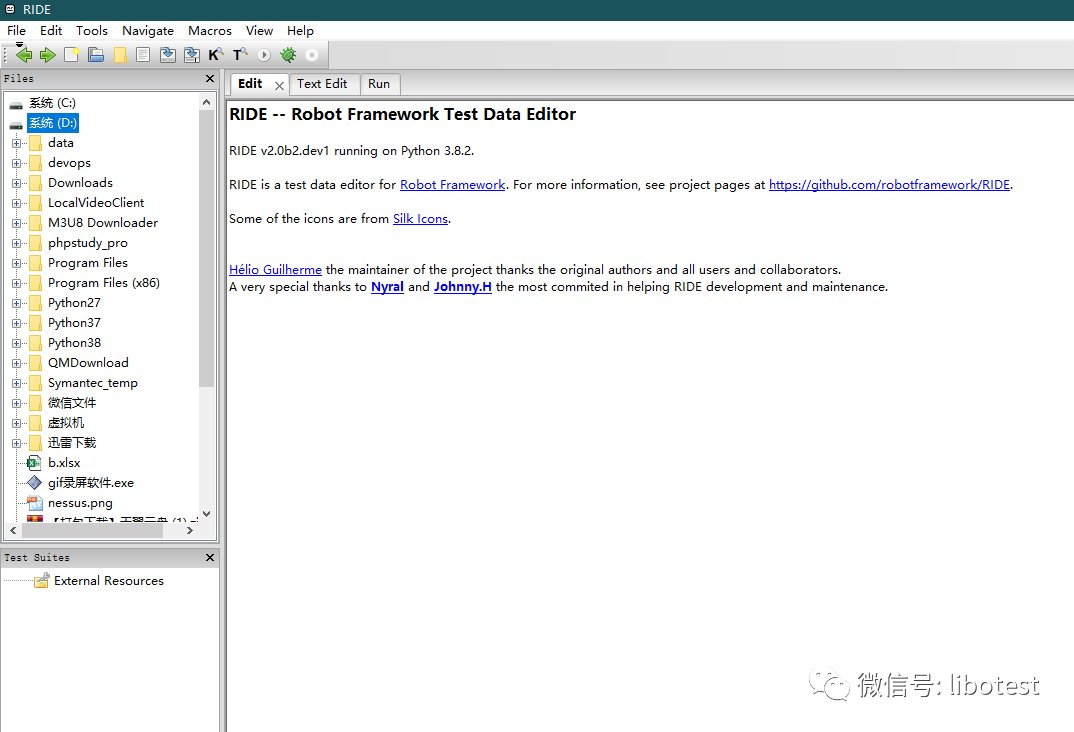This screenshot has height=732, width=1074.
Task: Click the Stop test run icon
Action: (x=312, y=55)
